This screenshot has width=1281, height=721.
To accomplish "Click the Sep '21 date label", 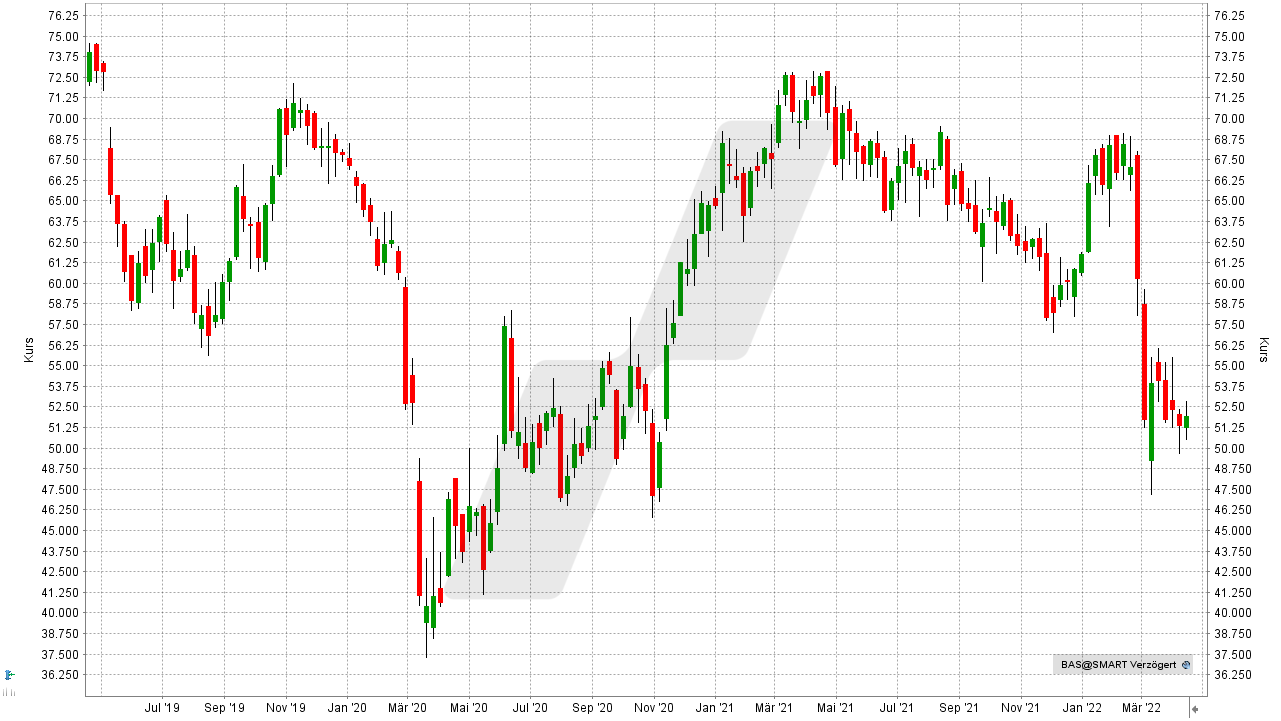I will click(x=959, y=708).
